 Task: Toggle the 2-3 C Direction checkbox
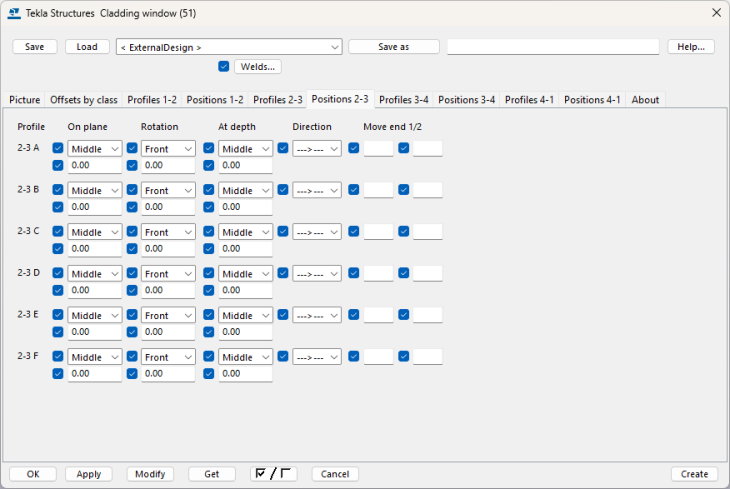[283, 232]
